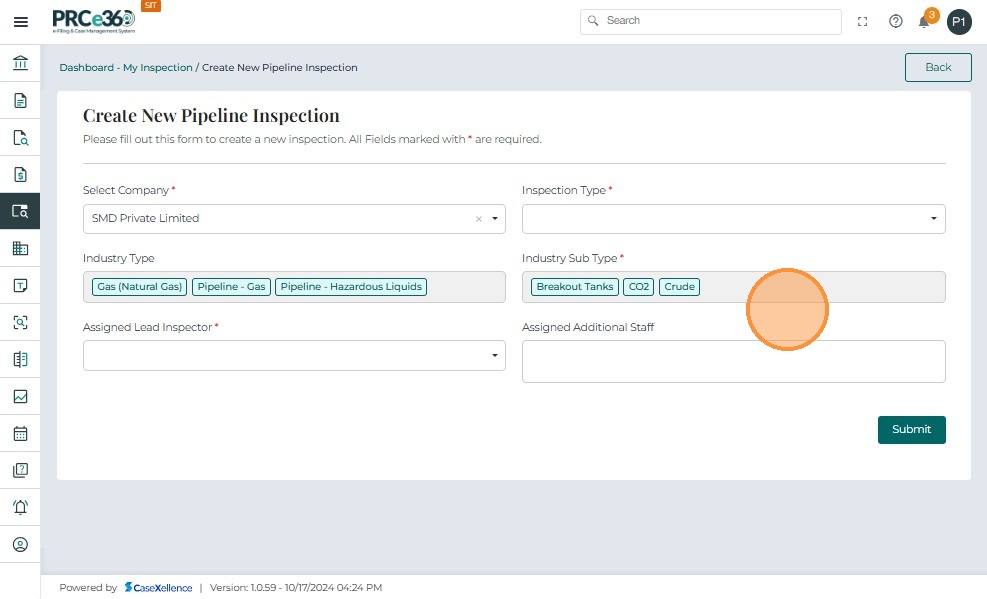
Task: Clear the SMD Private Limited selection
Action: (x=478, y=219)
